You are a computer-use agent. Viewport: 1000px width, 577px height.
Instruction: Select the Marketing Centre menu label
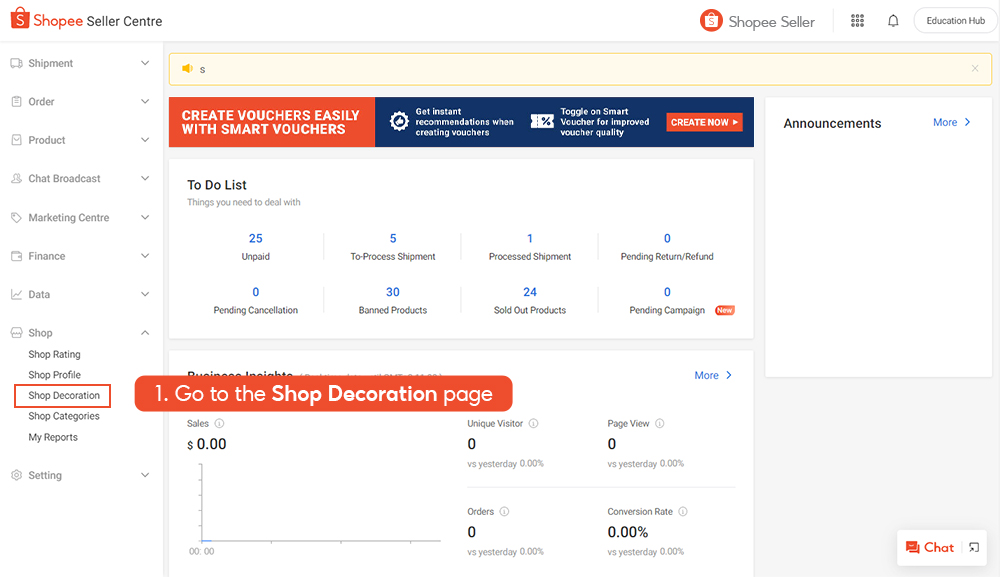69,217
